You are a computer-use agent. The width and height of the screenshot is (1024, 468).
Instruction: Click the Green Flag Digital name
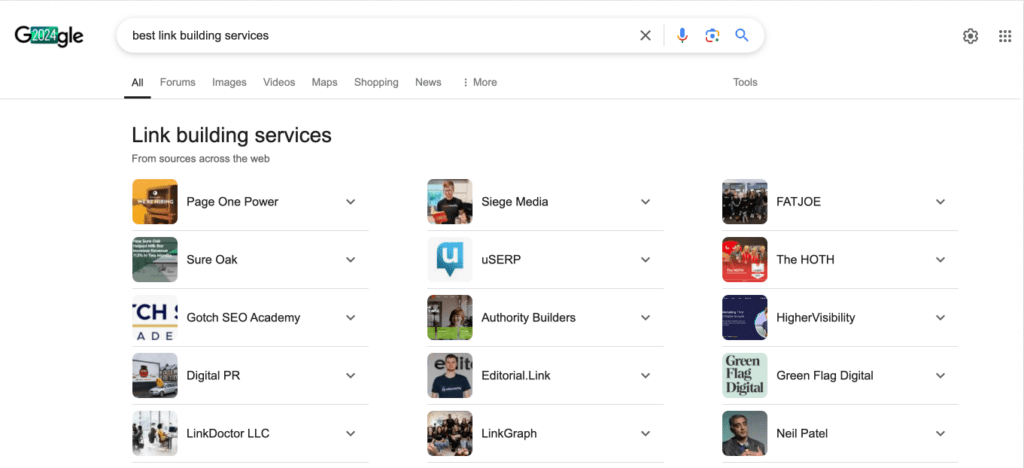click(825, 375)
